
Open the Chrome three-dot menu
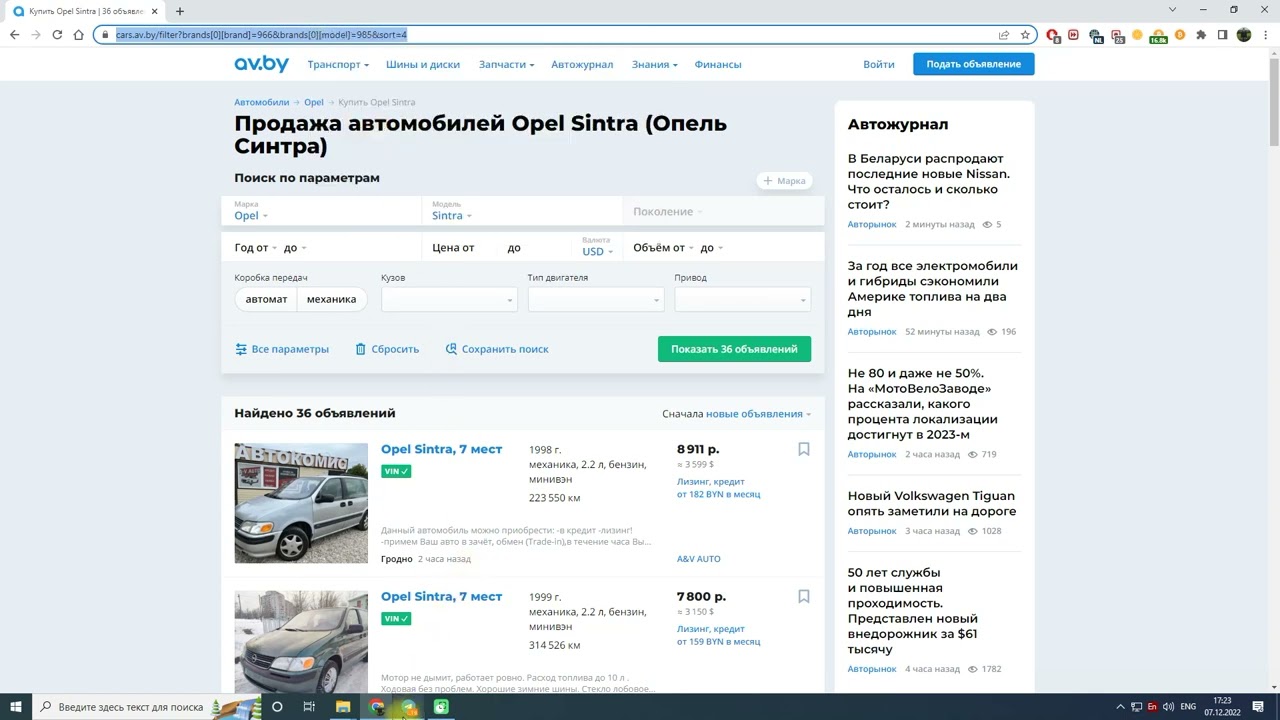pos(1265,35)
